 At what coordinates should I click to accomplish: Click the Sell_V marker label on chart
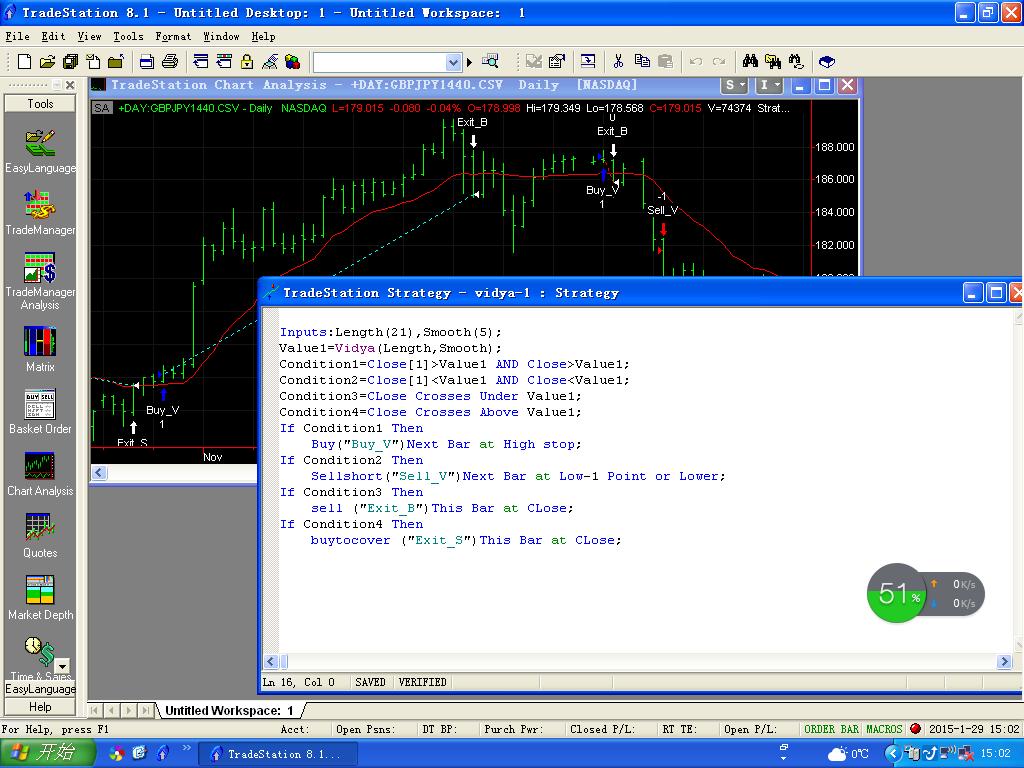point(662,210)
